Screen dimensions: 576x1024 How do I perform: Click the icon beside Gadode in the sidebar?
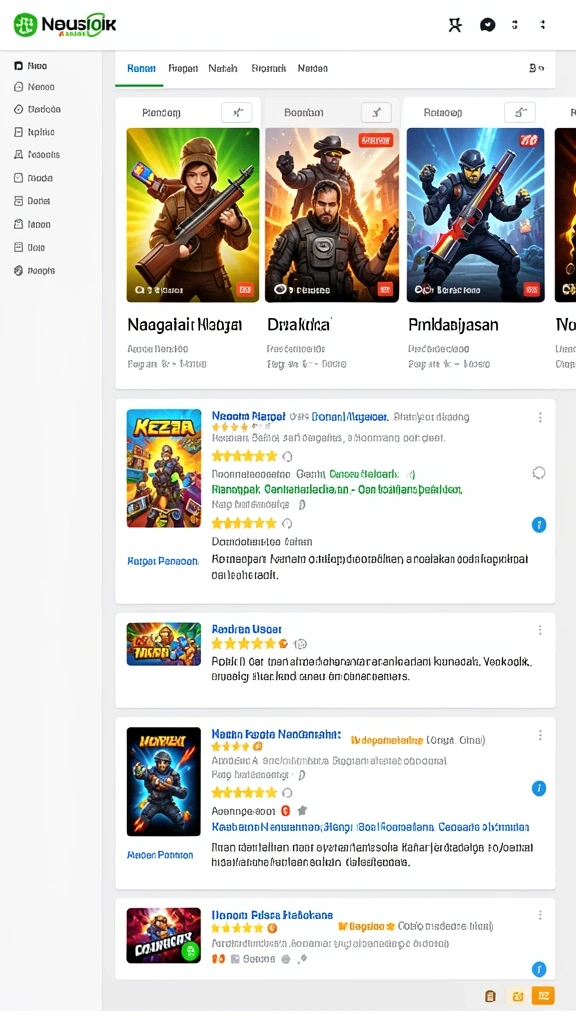pyautogui.click(x=18, y=109)
